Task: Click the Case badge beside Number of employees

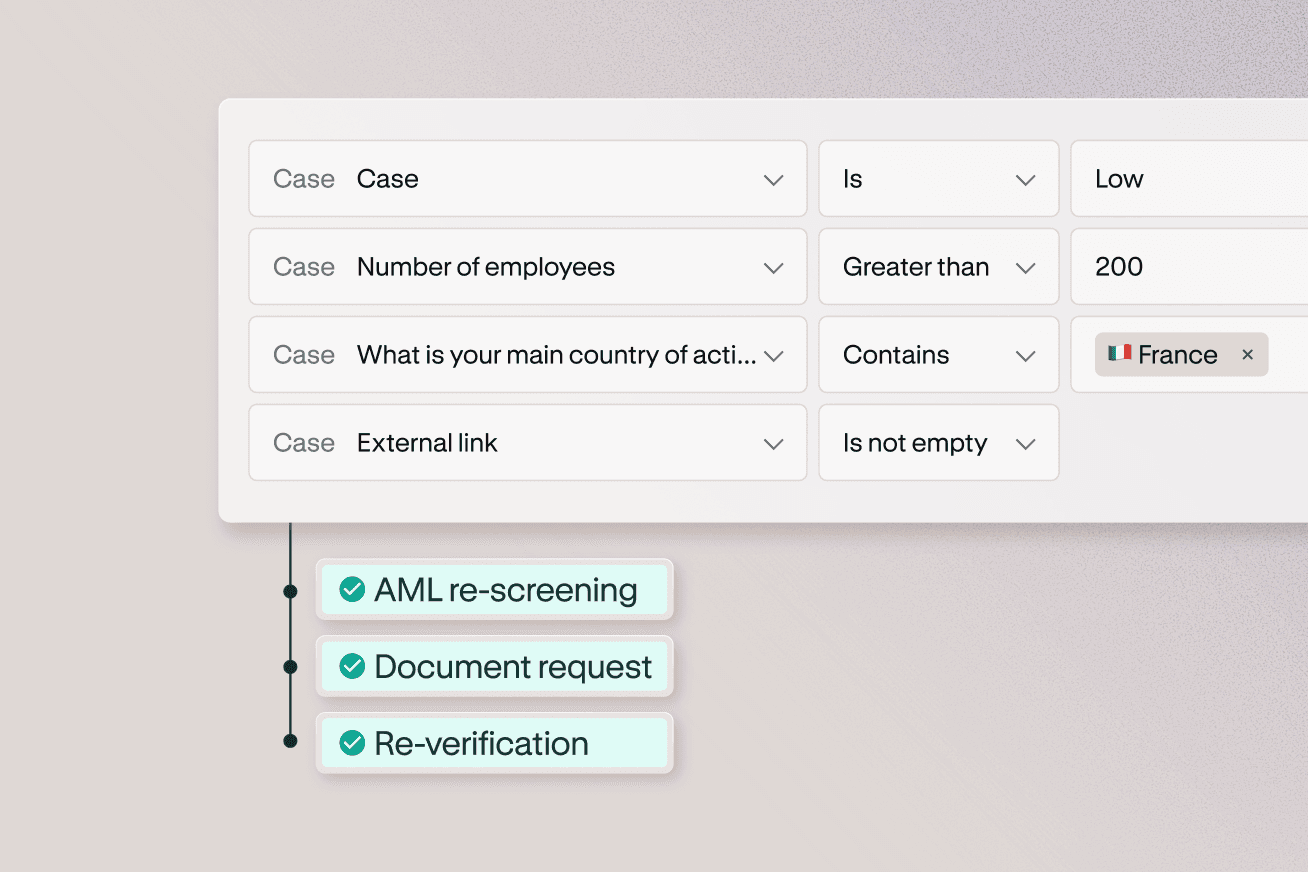Action: pos(304,267)
